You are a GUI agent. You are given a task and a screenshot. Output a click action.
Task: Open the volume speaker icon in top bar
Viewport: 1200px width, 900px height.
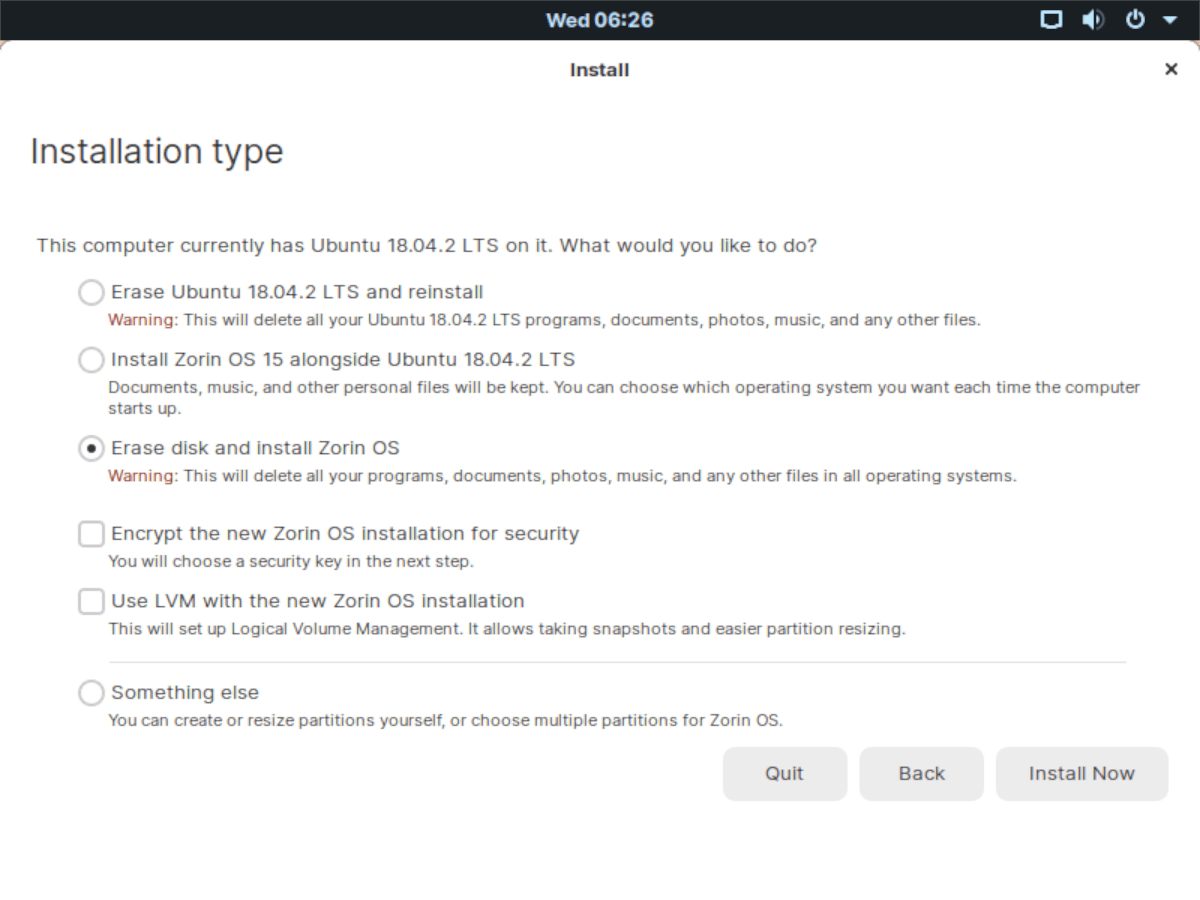pyautogui.click(x=1093, y=19)
